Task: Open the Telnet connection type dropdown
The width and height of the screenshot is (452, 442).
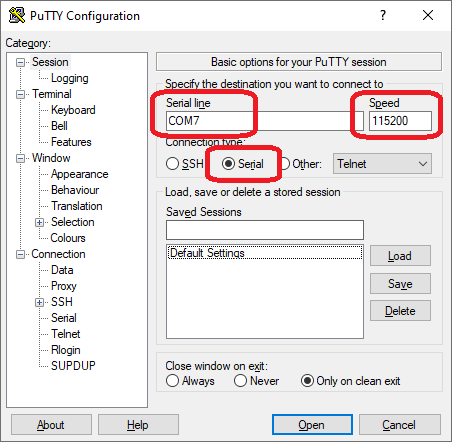Action: [x=382, y=164]
